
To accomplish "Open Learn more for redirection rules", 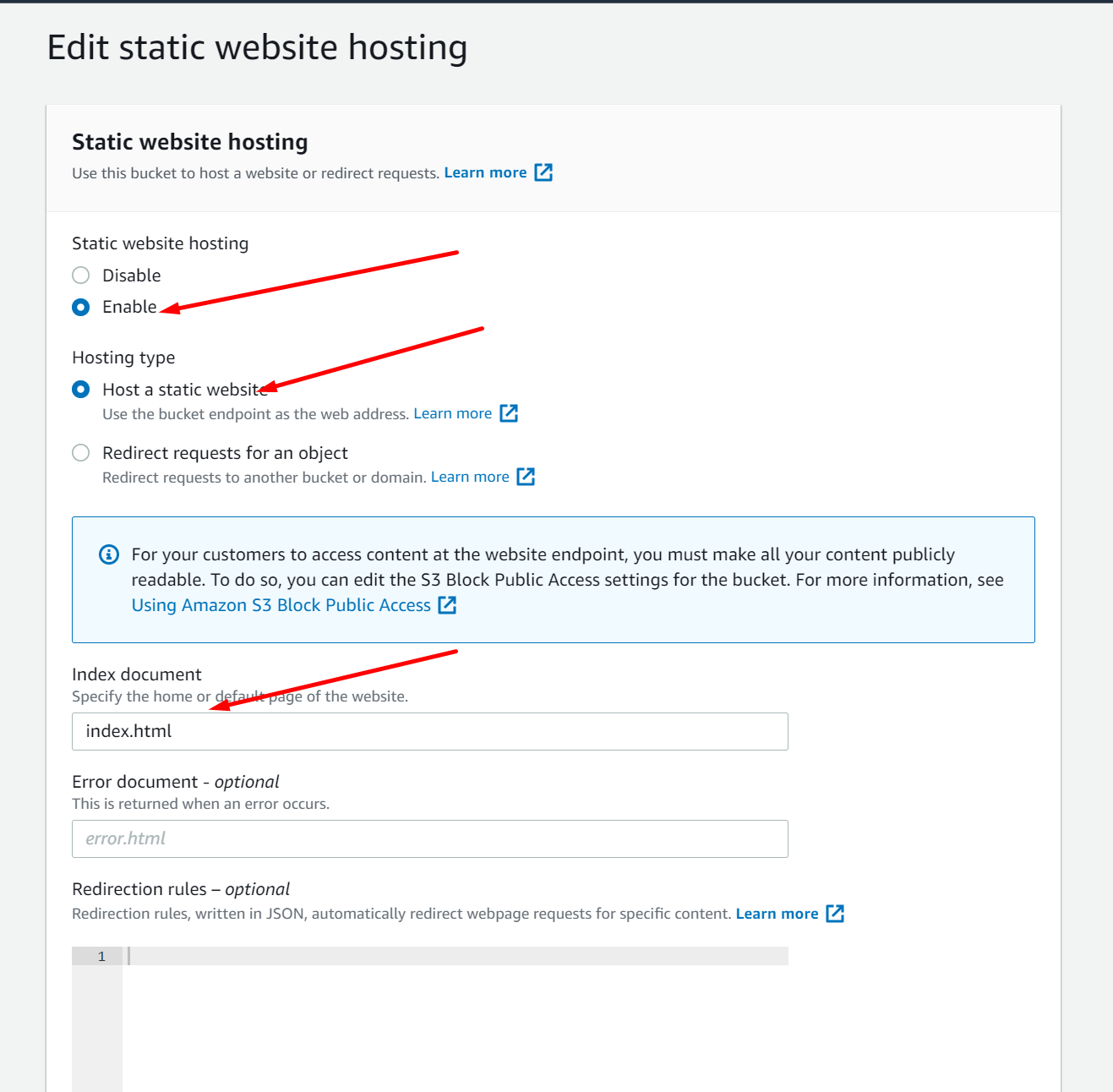I will (777, 913).
